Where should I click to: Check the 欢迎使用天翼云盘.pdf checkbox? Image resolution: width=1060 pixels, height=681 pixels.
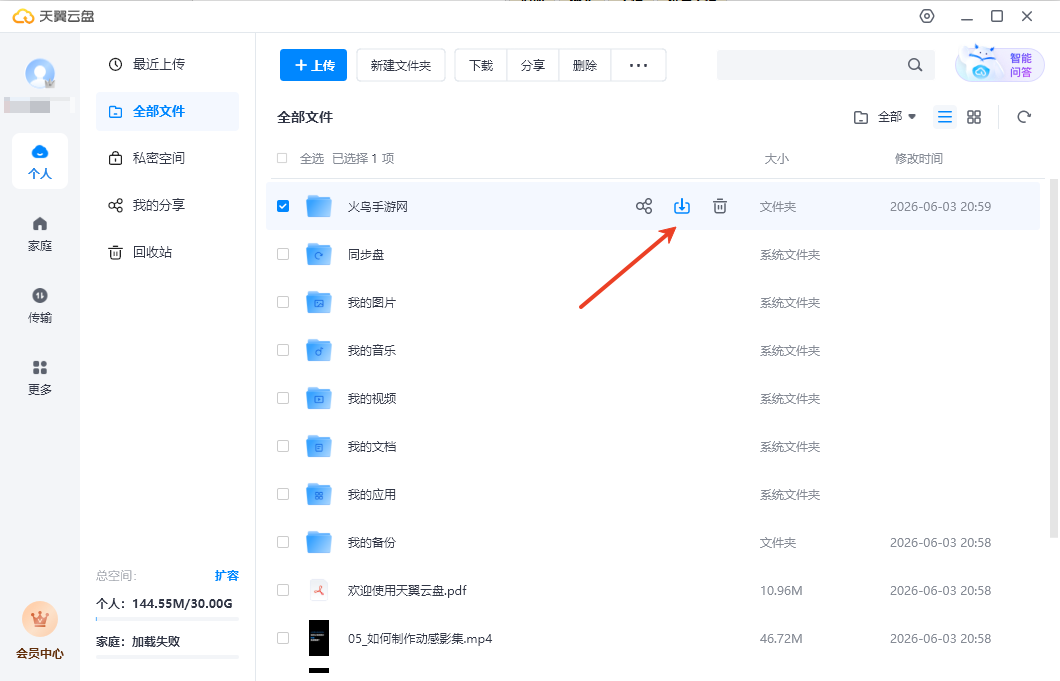[x=283, y=590]
